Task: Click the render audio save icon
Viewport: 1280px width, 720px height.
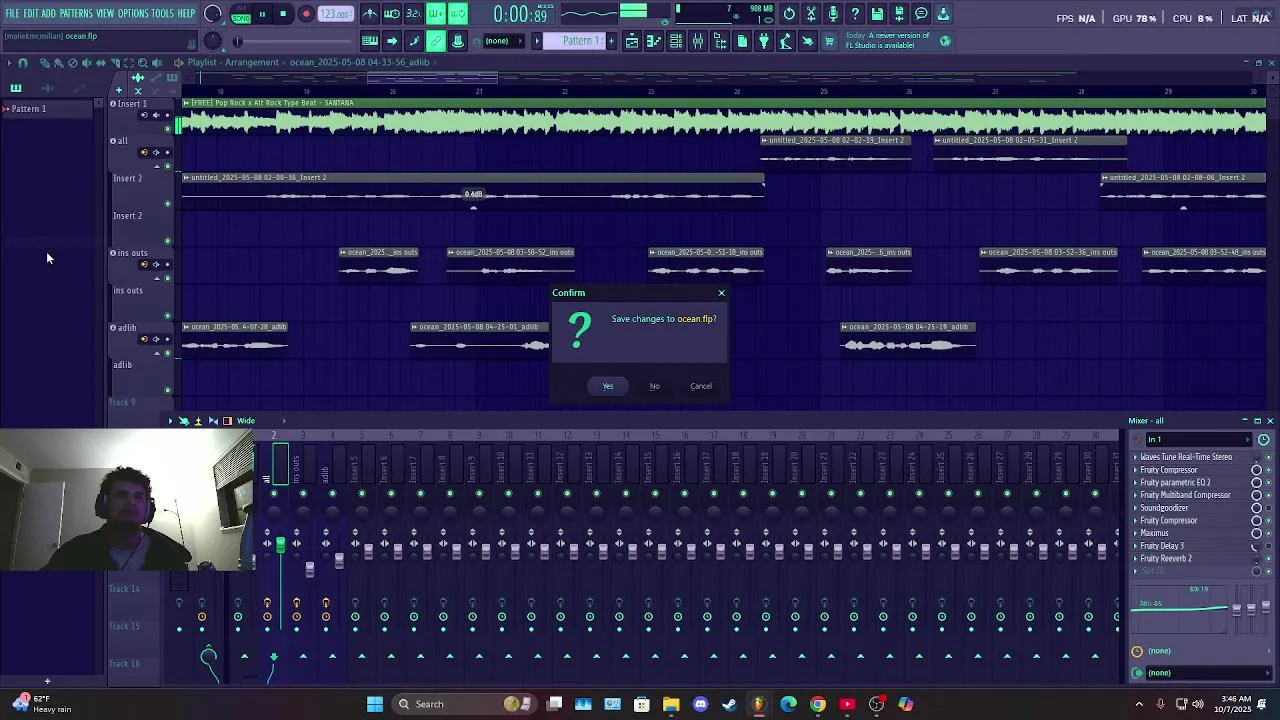Action: tap(899, 14)
